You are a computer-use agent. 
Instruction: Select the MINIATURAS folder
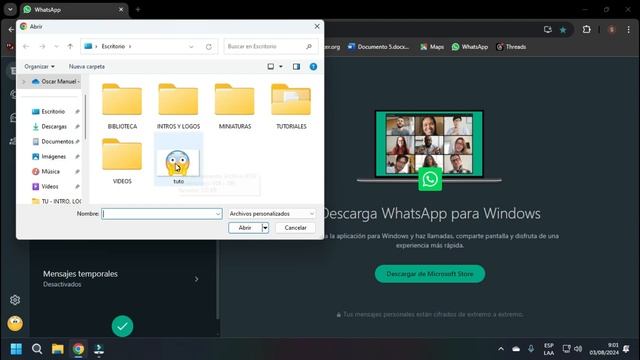(235, 105)
